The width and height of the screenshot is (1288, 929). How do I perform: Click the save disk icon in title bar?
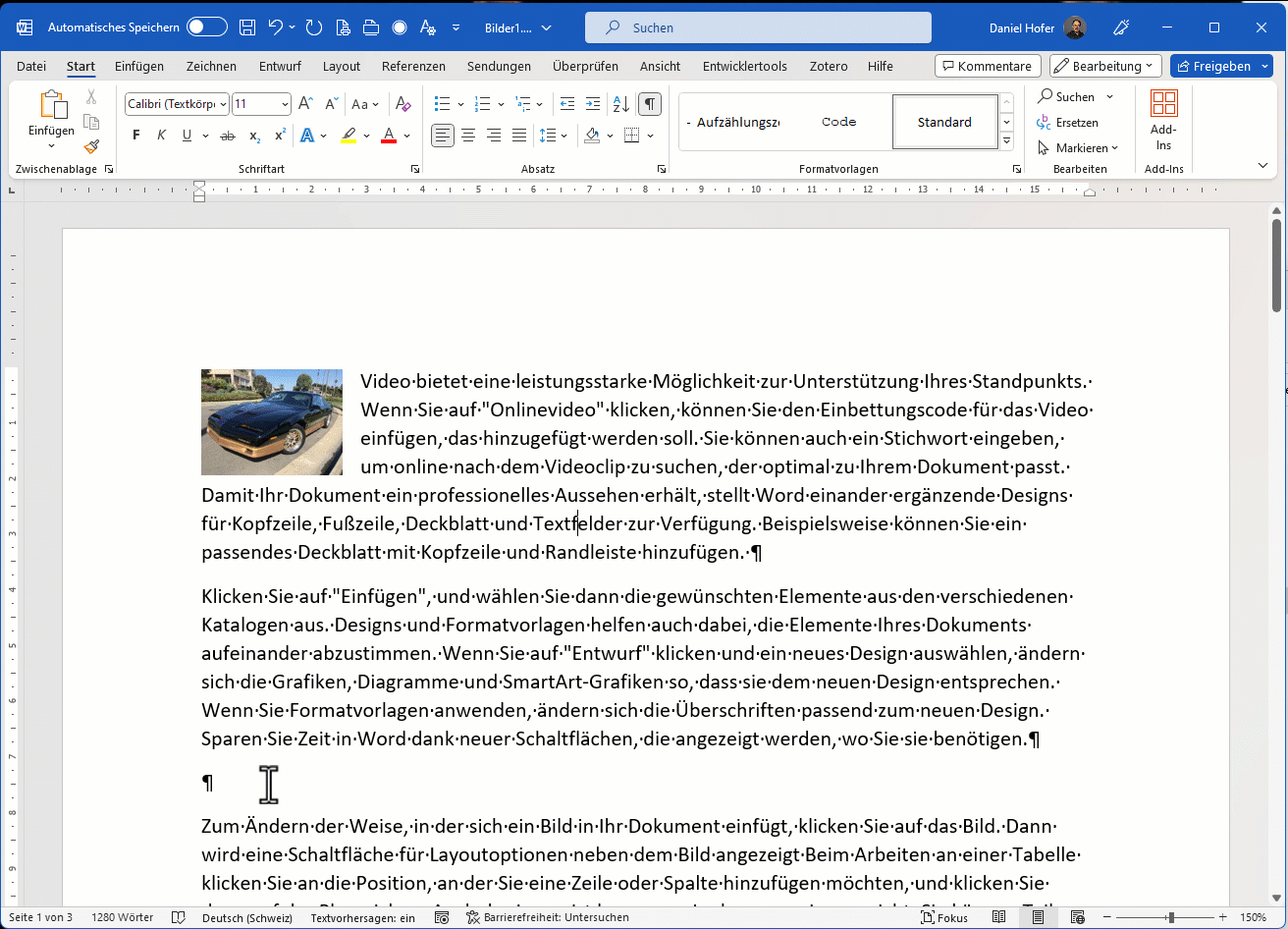pos(247,27)
